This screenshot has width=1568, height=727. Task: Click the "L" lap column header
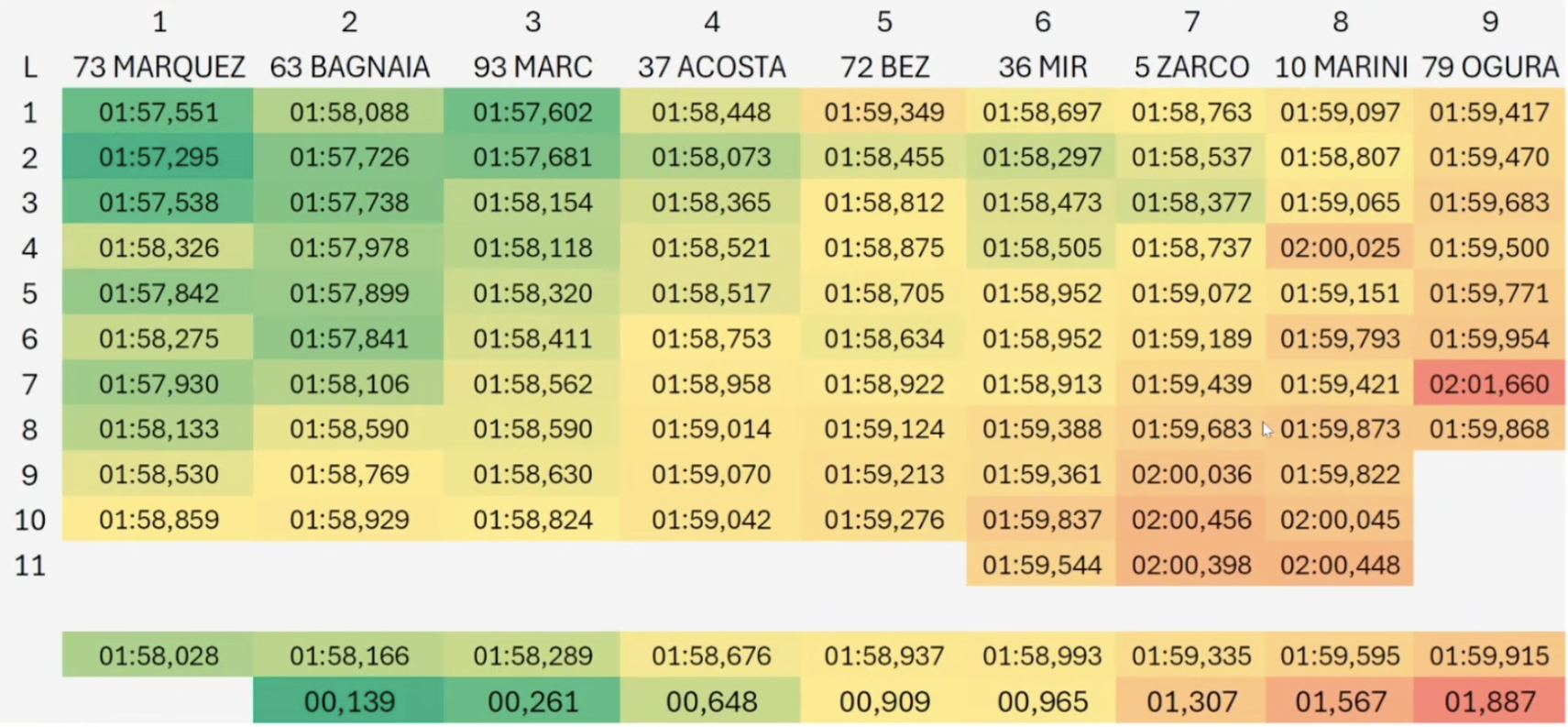[x=29, y=67]
